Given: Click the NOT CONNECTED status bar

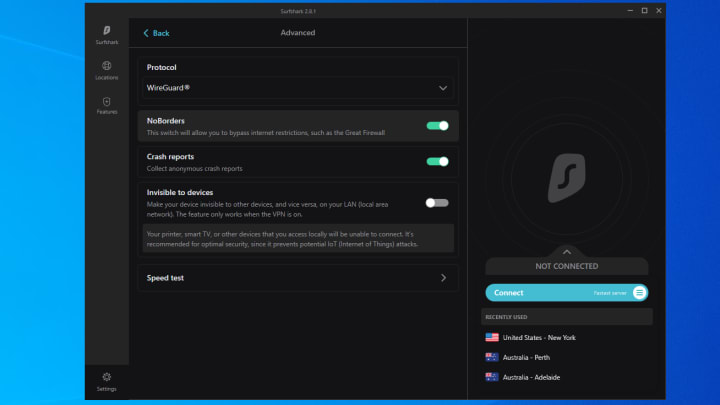Looking at the screenshot, I should pyautogui.click(x=567, y=266).
